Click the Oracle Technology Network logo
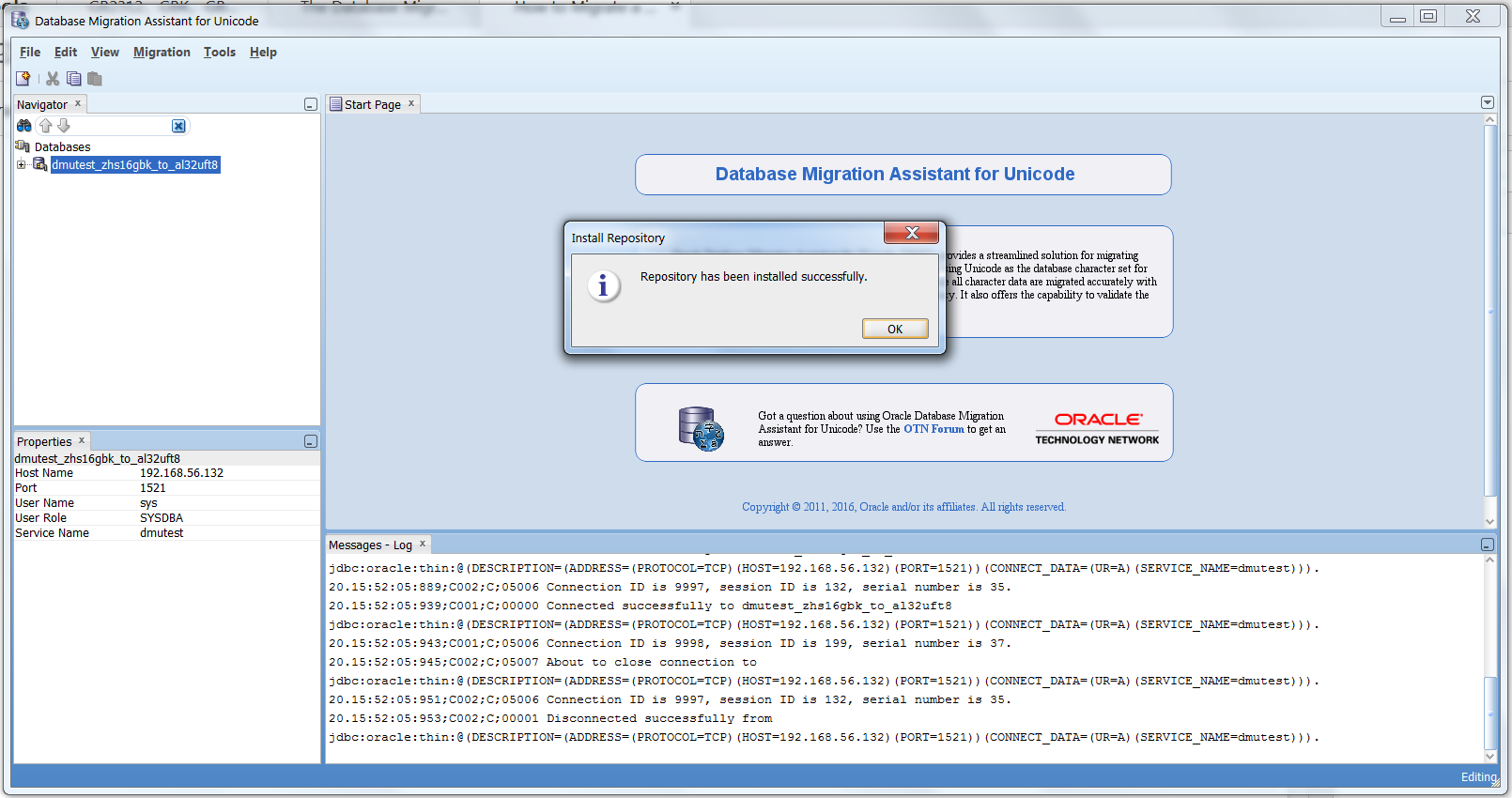 [1097, 427]
